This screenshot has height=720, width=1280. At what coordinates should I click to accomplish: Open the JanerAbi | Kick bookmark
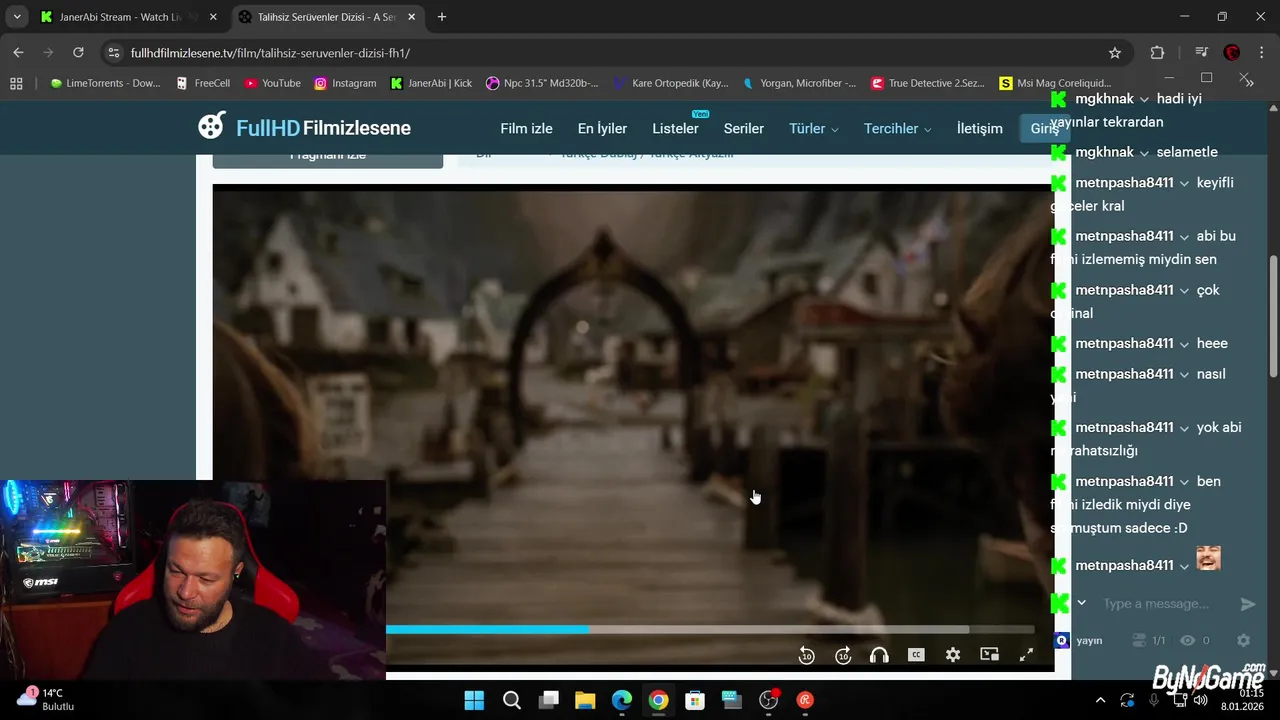click(431, 83)
